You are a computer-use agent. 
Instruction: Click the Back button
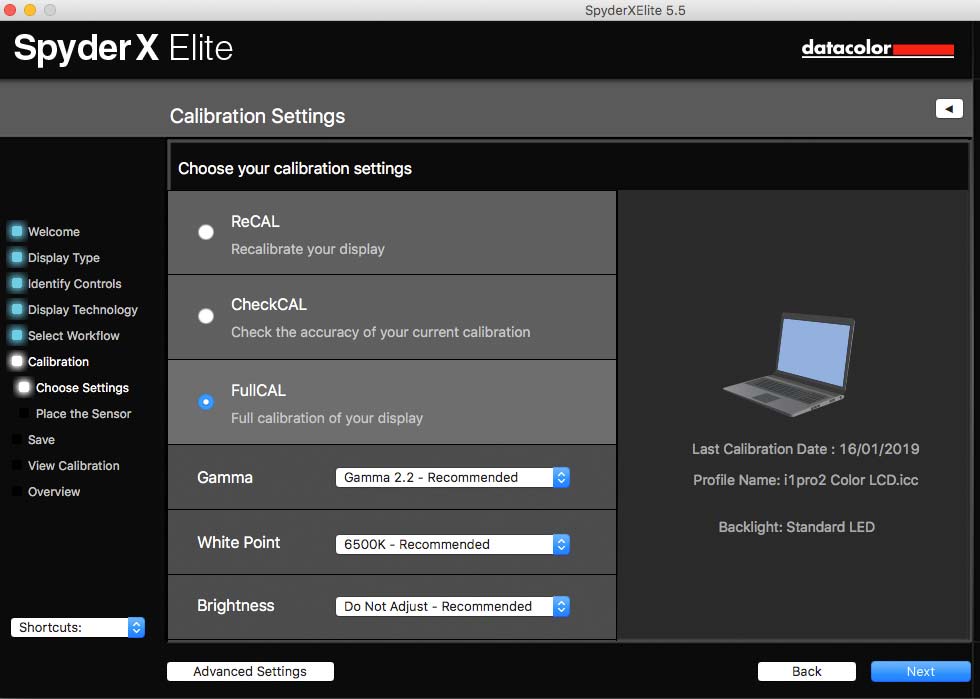pos(806,671)
